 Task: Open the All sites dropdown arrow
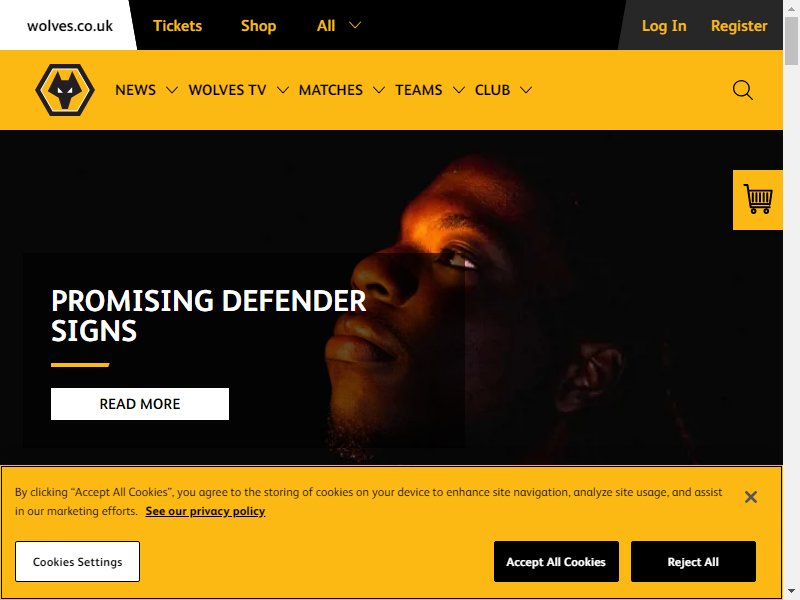pos(355,25)
